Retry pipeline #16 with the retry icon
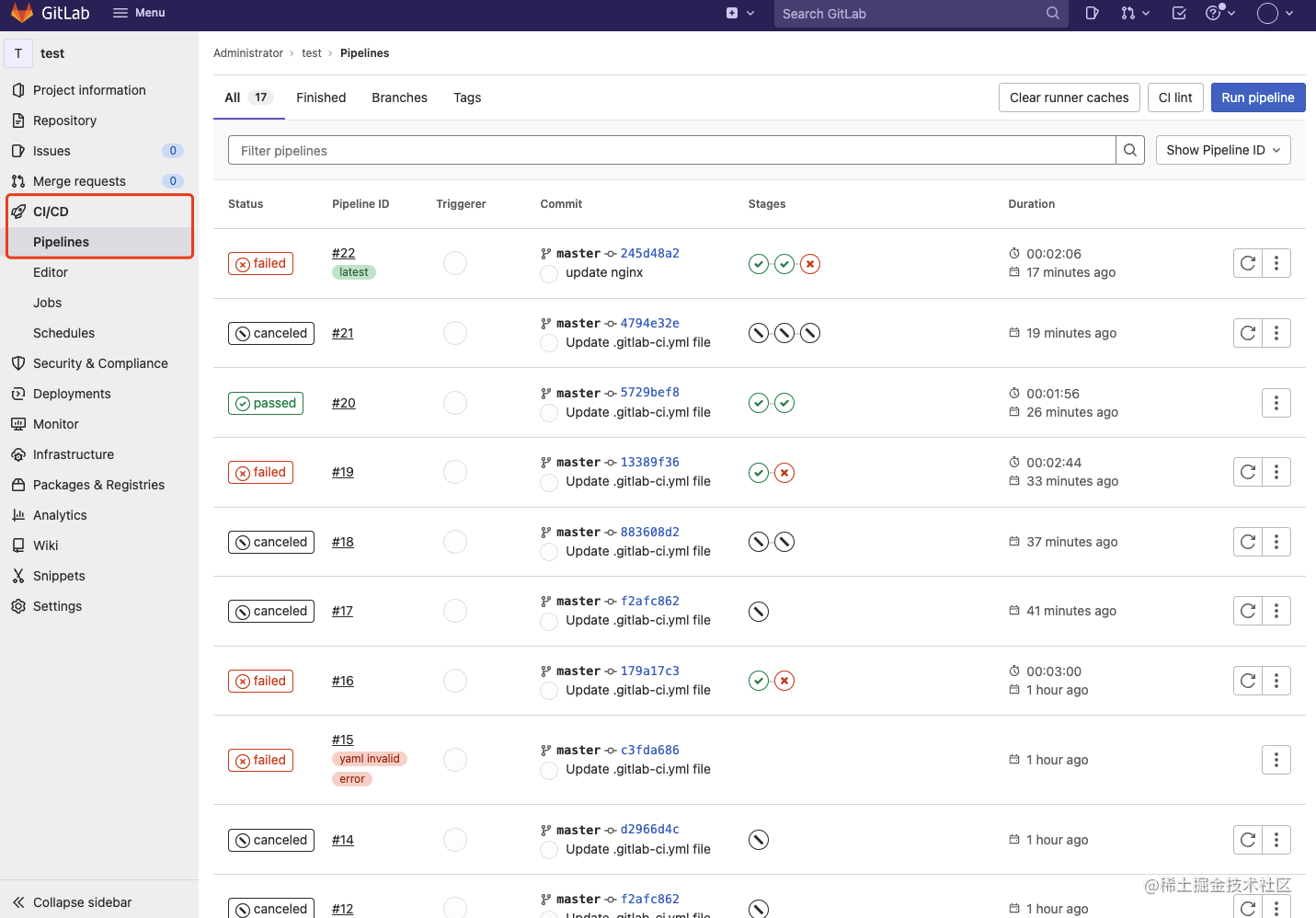Viewport: 1316px width, 918px height. (x=1248, y=681)
